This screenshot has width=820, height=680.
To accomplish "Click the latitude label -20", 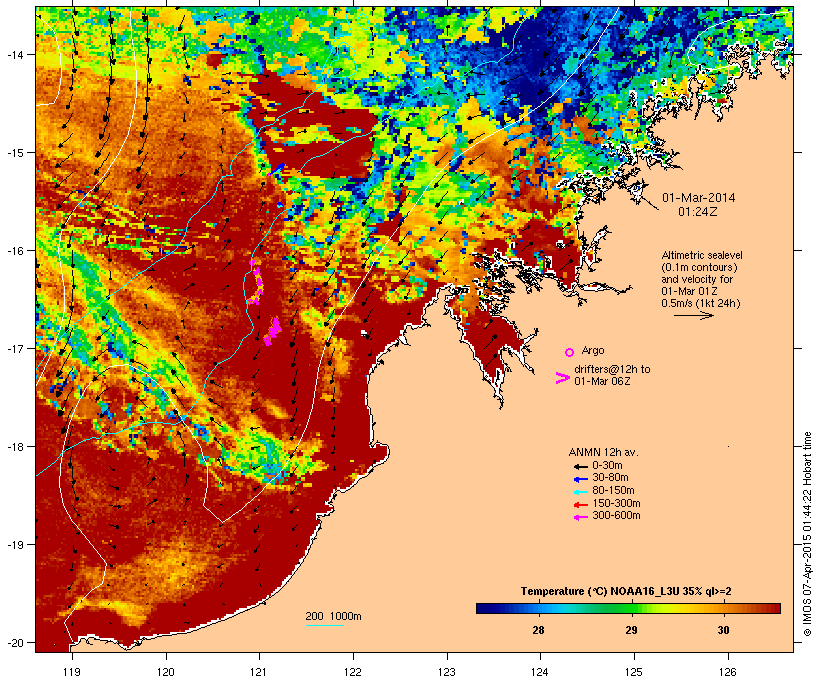I will click(x=14, y=642).
